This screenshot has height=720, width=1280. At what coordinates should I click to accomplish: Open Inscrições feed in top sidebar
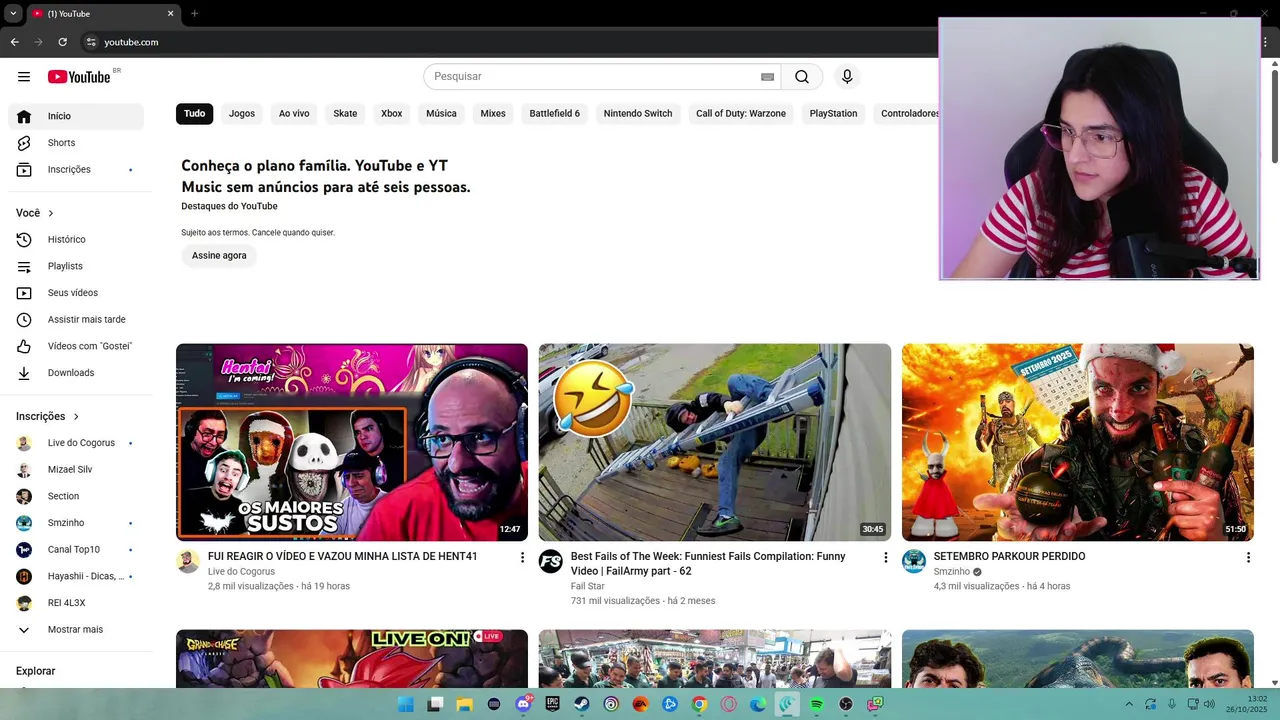click(76, 170)
